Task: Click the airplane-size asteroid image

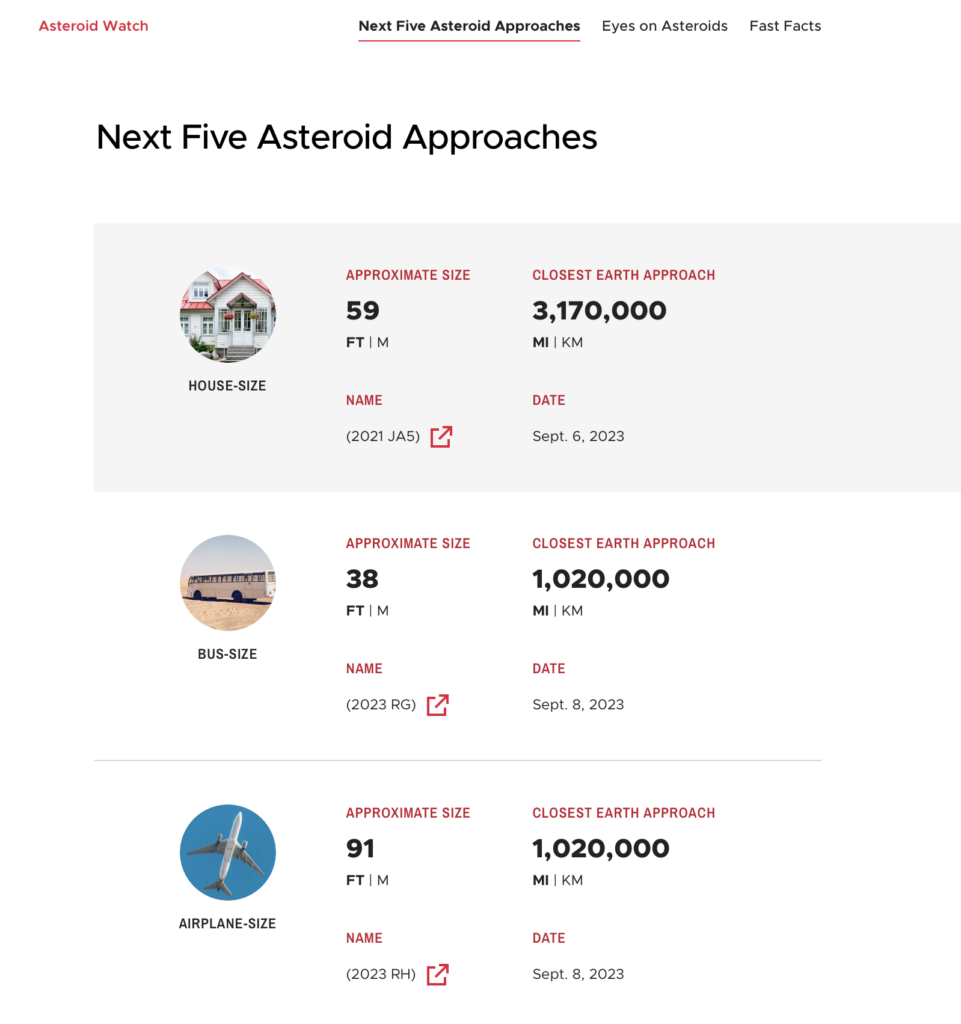Action: (x=228, y=853)
